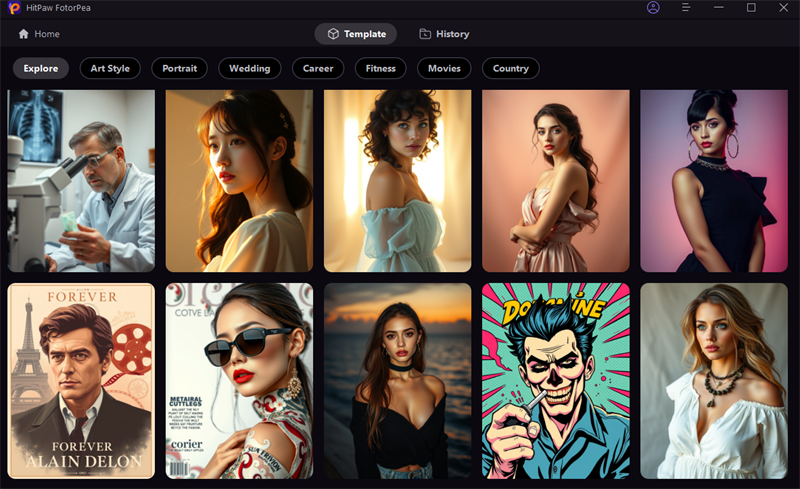800x489 pixels.
Task: Open the sunglasses magazine cover template
Action: tap(239, 381)
